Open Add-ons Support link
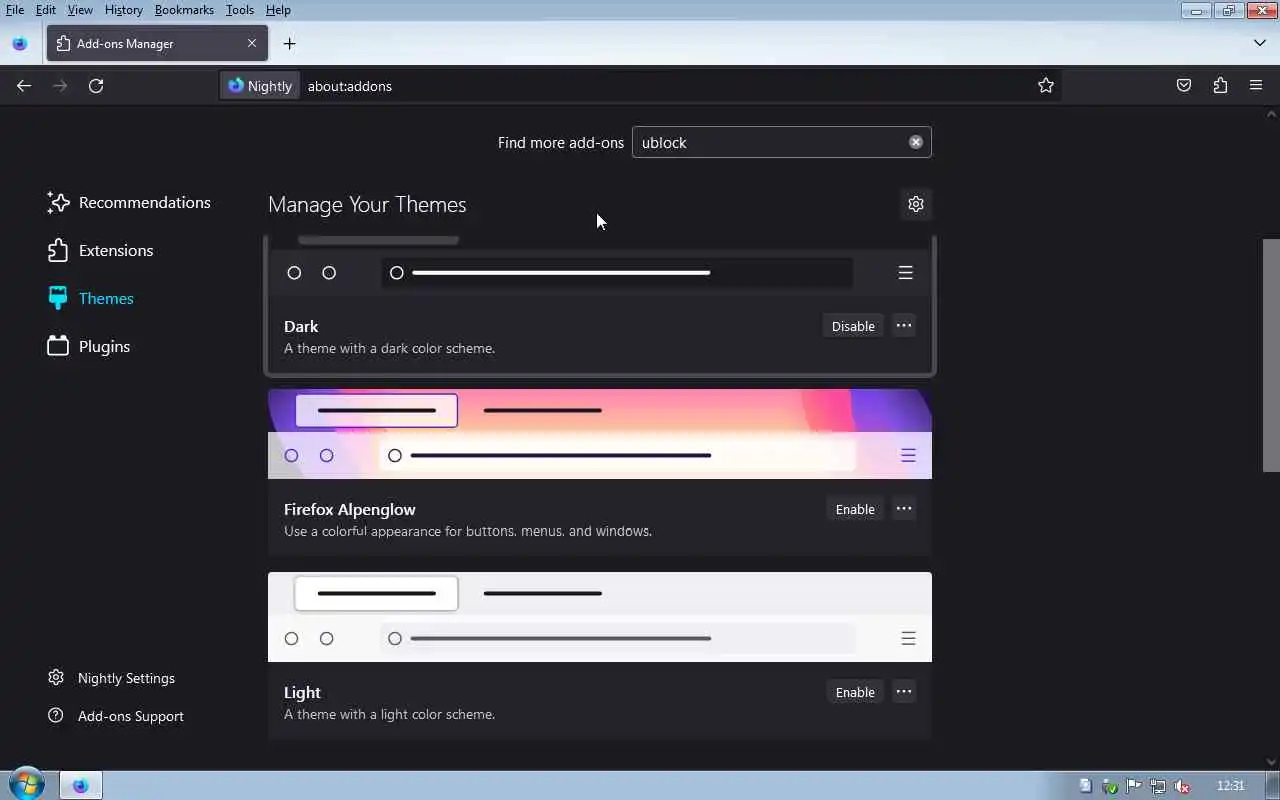The image size is (1280, 800). pos(116,716)
